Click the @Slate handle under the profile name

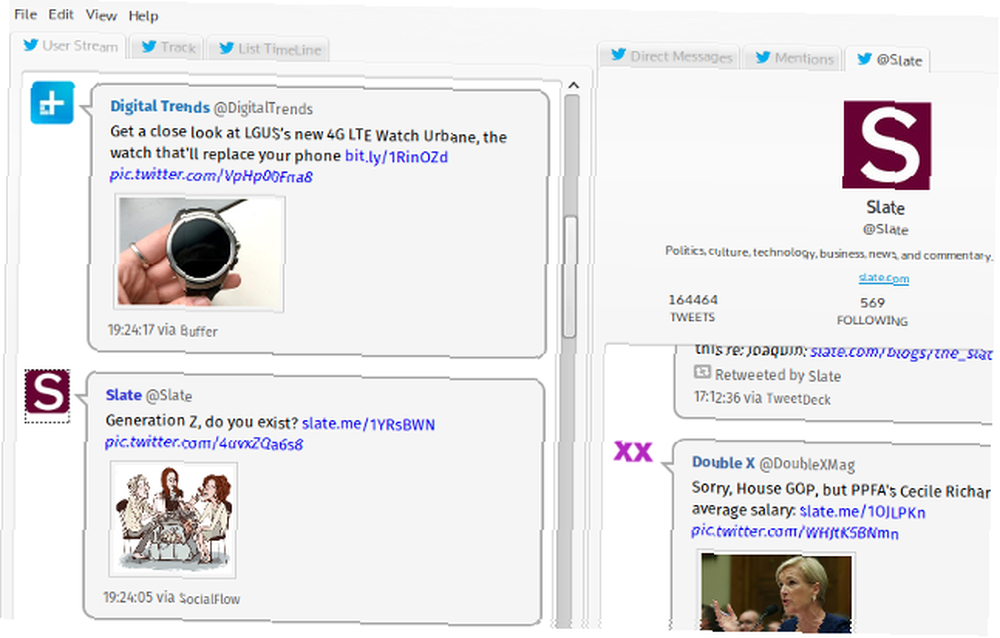tap(885, 229)
